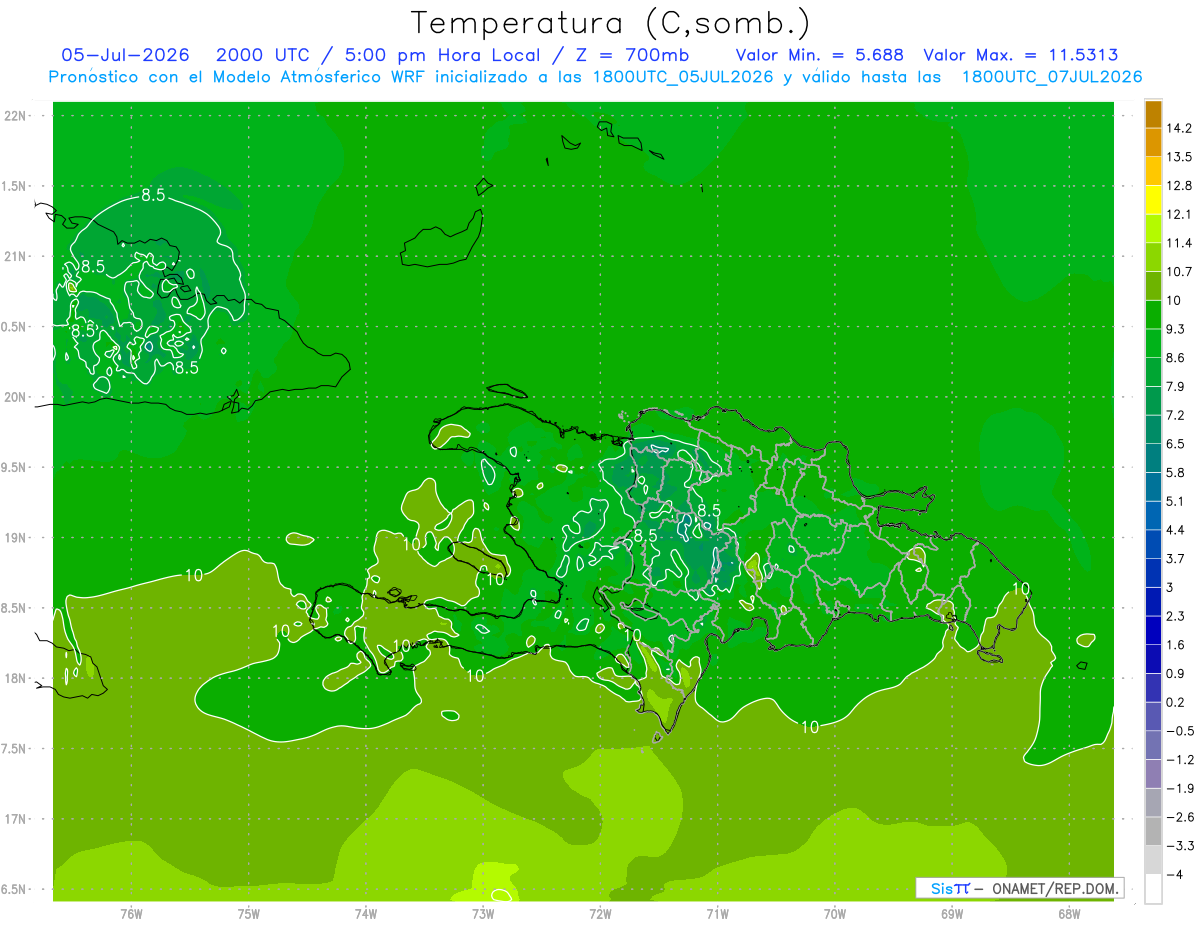The width and height of the screenshot is (1200, 927).
Task: Click '2000 UTC' time in the header
Action: pos(265,55)
